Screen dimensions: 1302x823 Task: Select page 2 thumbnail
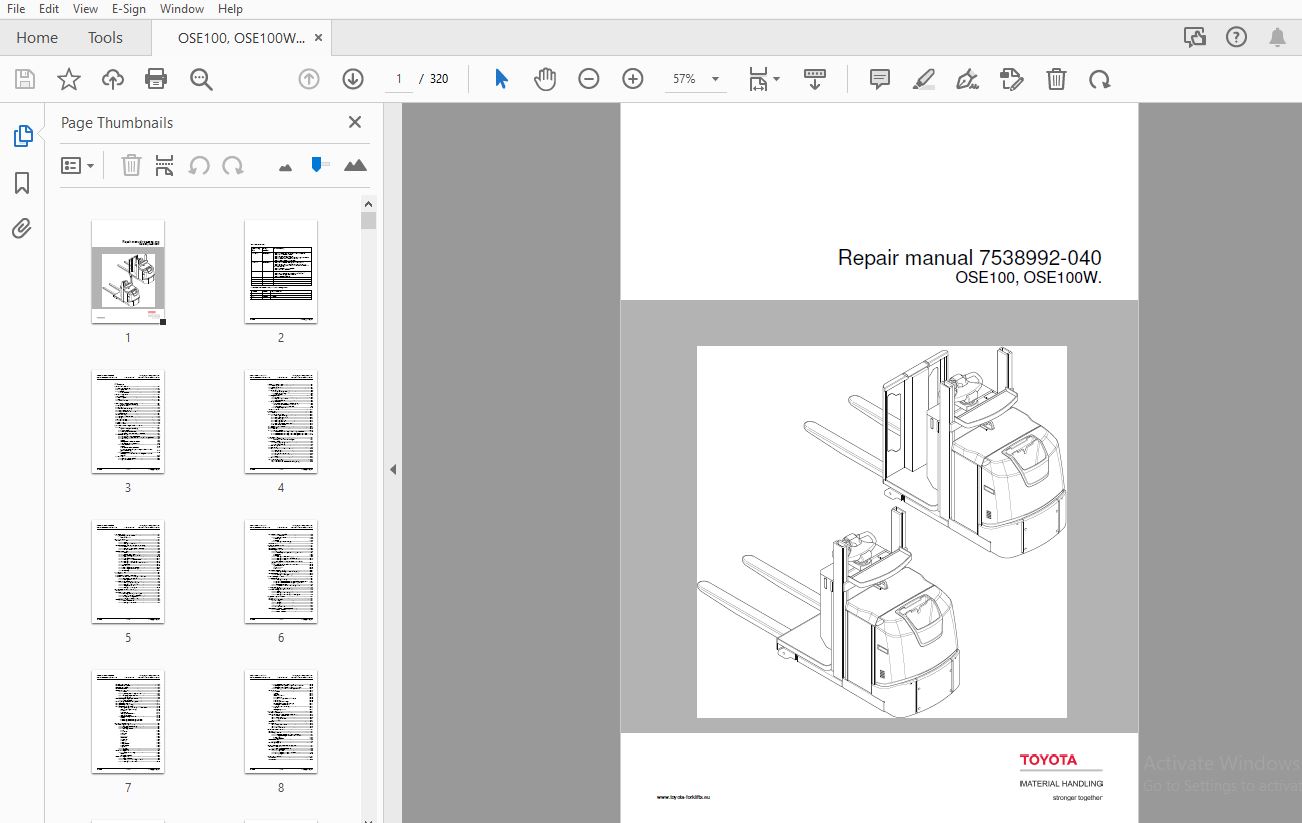point(281,272)
